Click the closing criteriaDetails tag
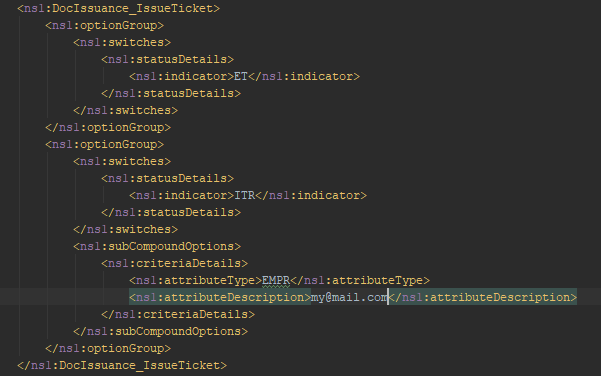Viewport: 601px width, 376px height. [x=178, y=314]
